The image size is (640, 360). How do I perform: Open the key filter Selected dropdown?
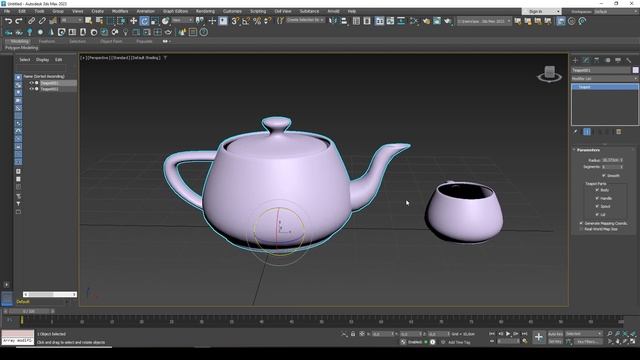[x=584, y=334]
